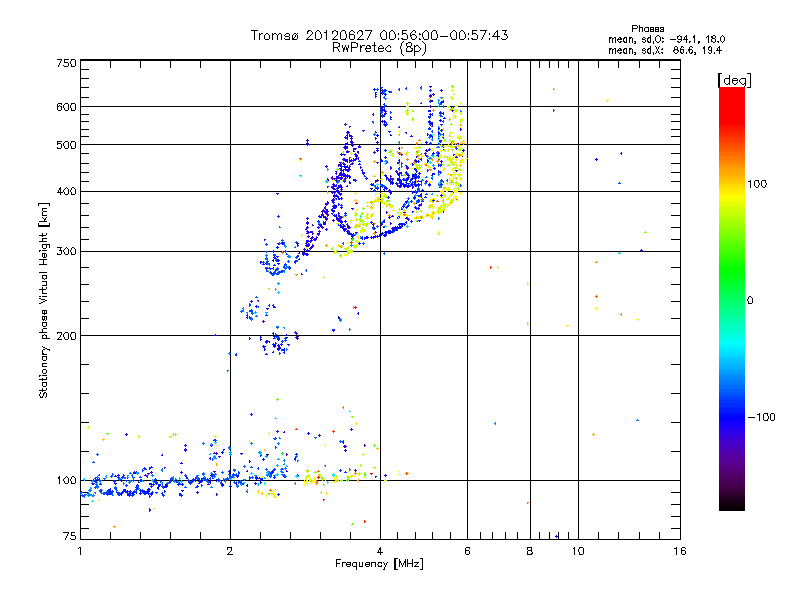Click the x-axis '10' tick label

[x=578, y=551]
